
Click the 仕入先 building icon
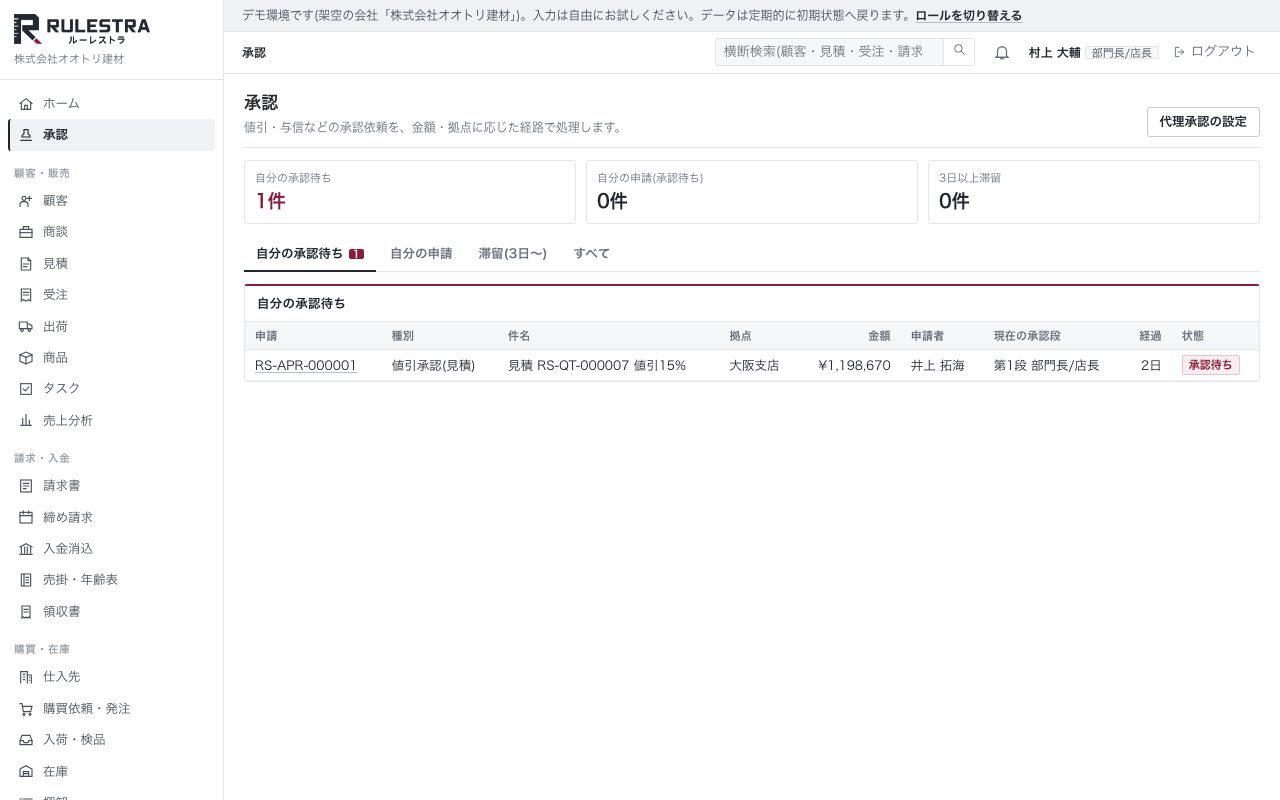pos(26,677)
